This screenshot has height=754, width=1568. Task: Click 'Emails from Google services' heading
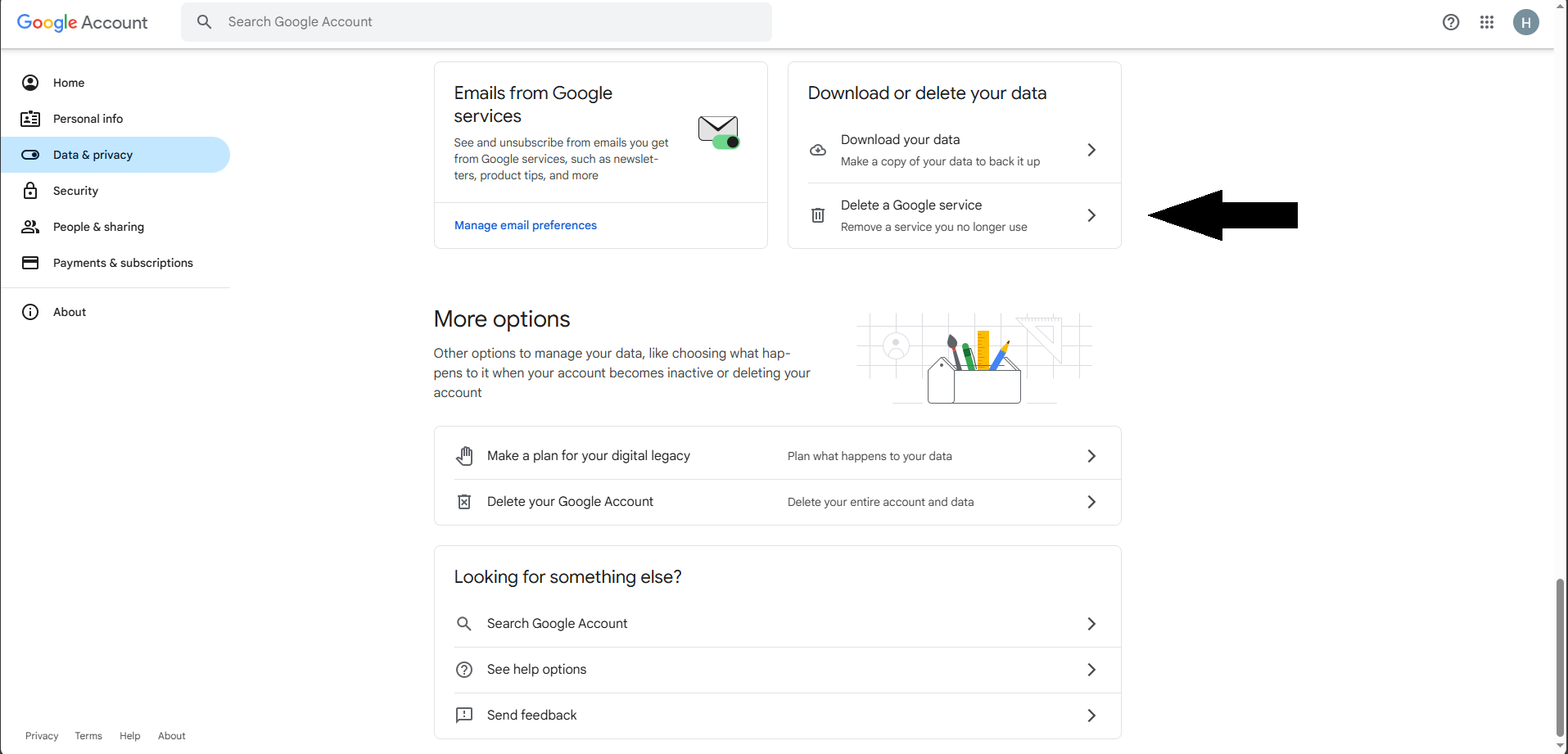point(533,105)
